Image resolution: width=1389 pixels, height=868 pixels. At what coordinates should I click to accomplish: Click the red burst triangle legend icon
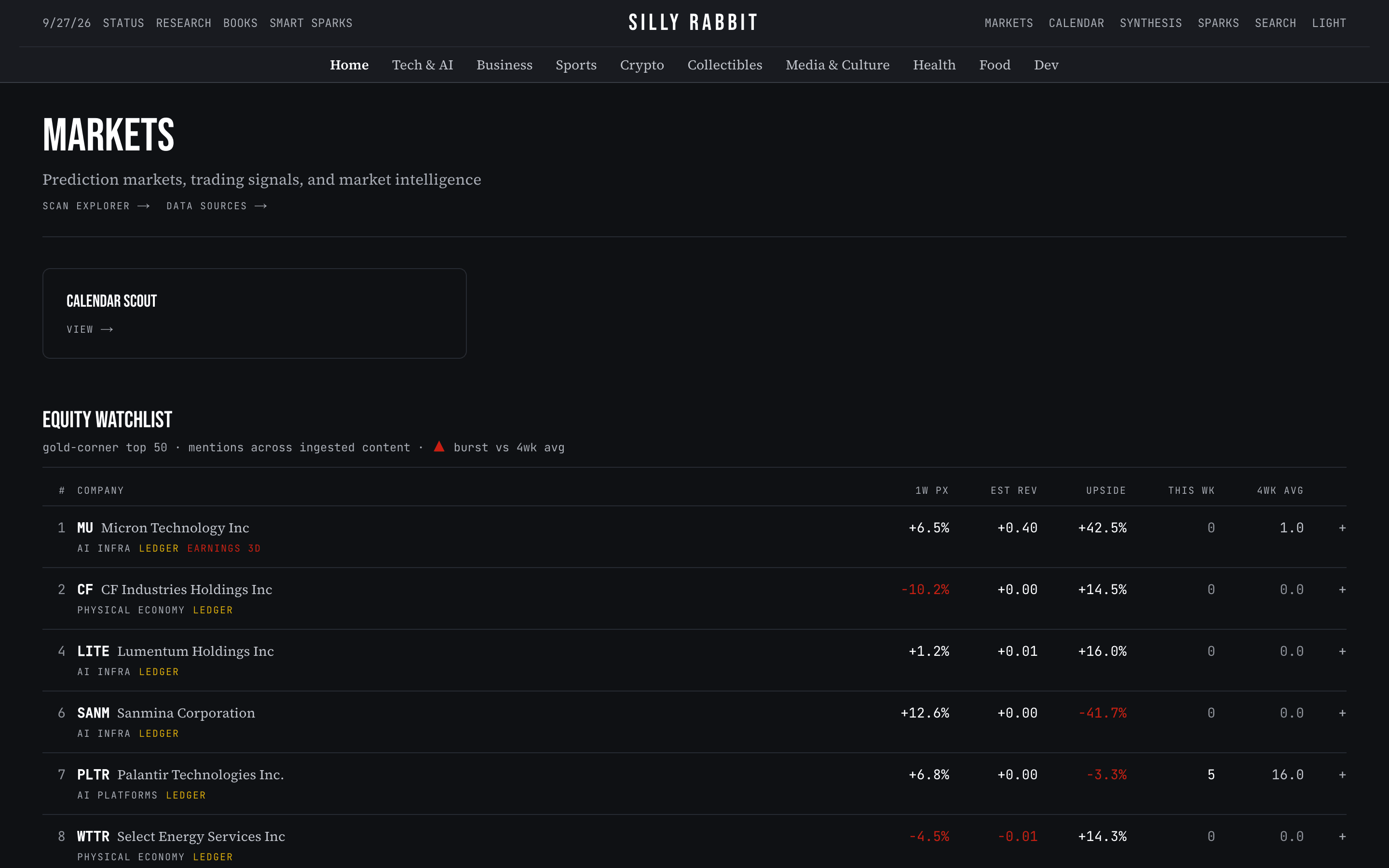pyautogui.click(x=439, y=446)
